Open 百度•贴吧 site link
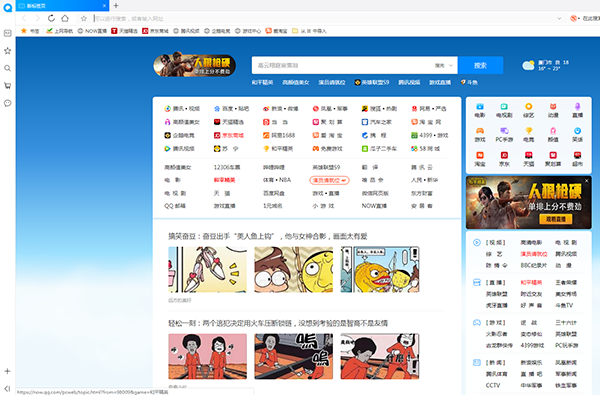Viewport: 600px width, 395px height. (232, 109)
